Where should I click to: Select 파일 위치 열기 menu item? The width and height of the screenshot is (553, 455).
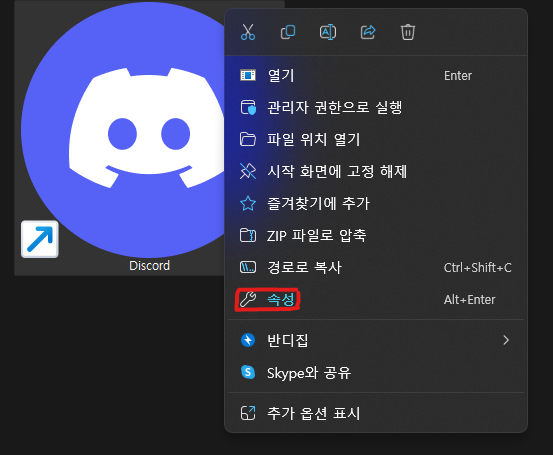click(376, 139)
